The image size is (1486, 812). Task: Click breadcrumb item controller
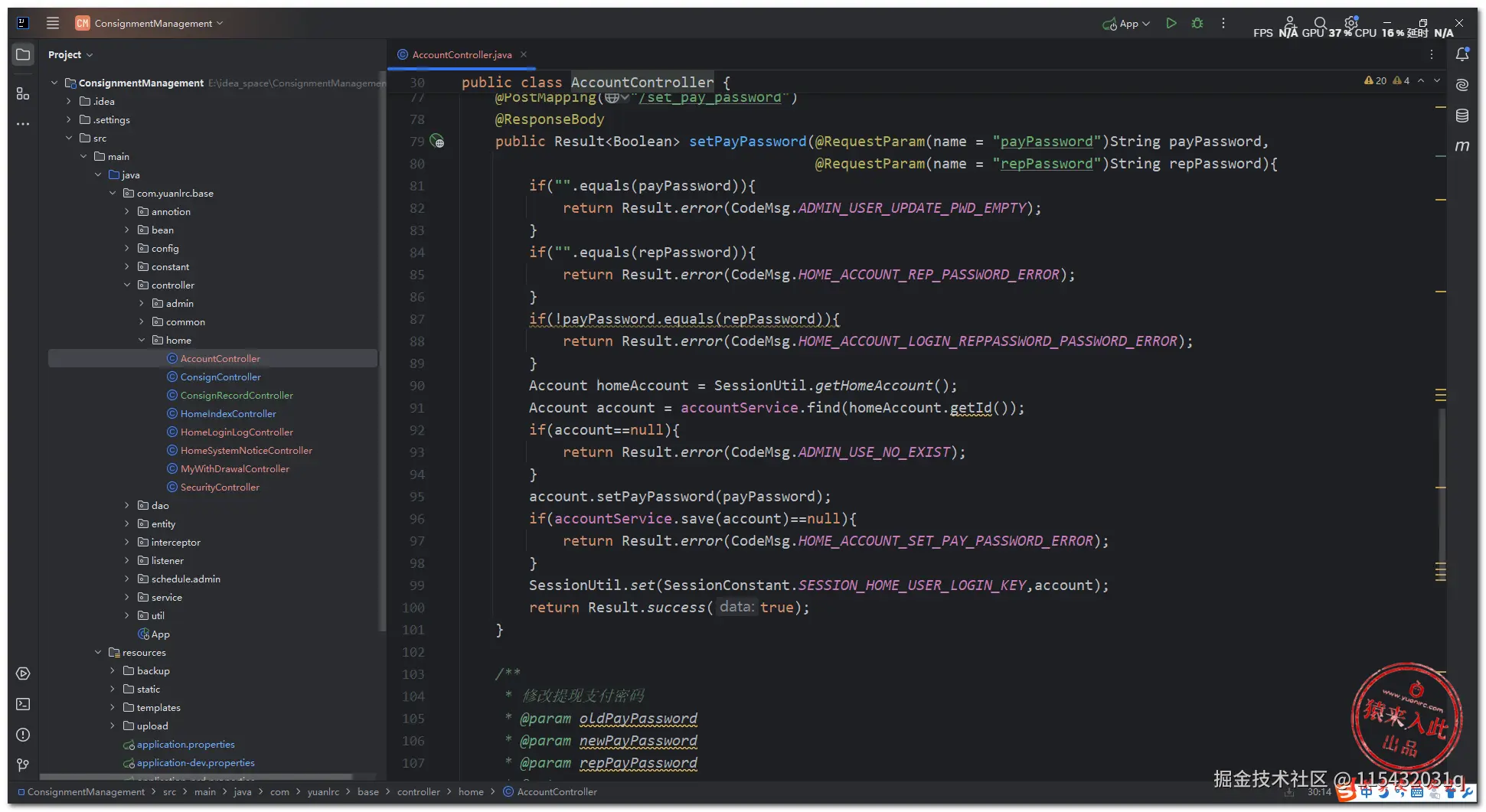[418, 791]
